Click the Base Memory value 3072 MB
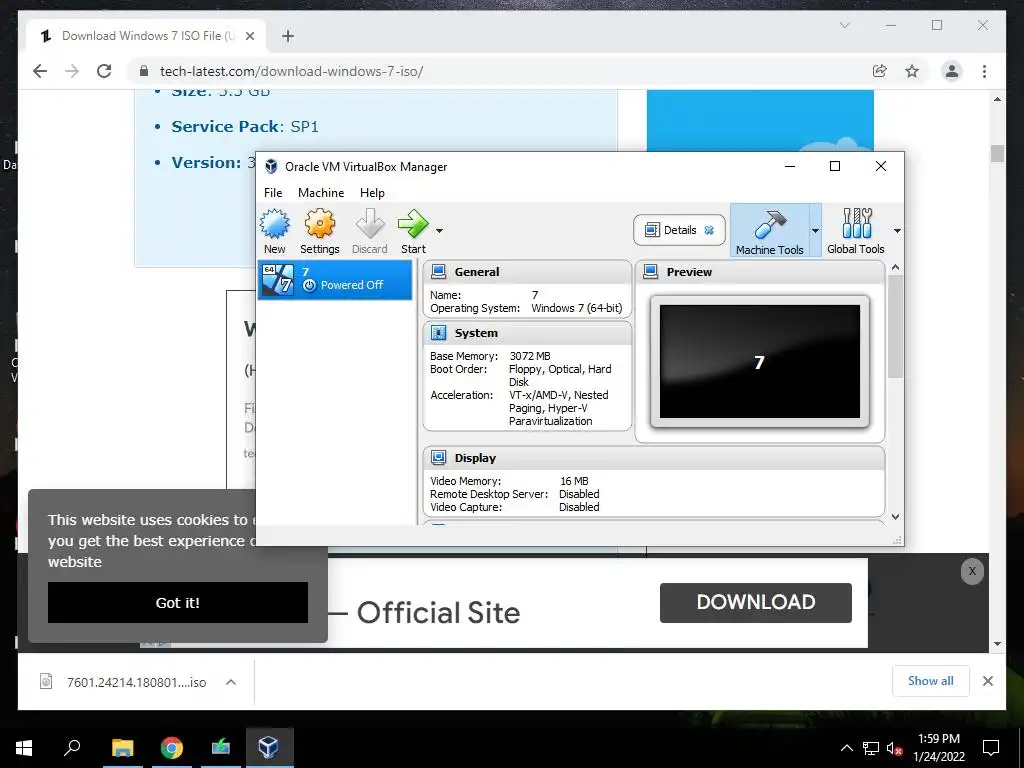 [530, 356]
